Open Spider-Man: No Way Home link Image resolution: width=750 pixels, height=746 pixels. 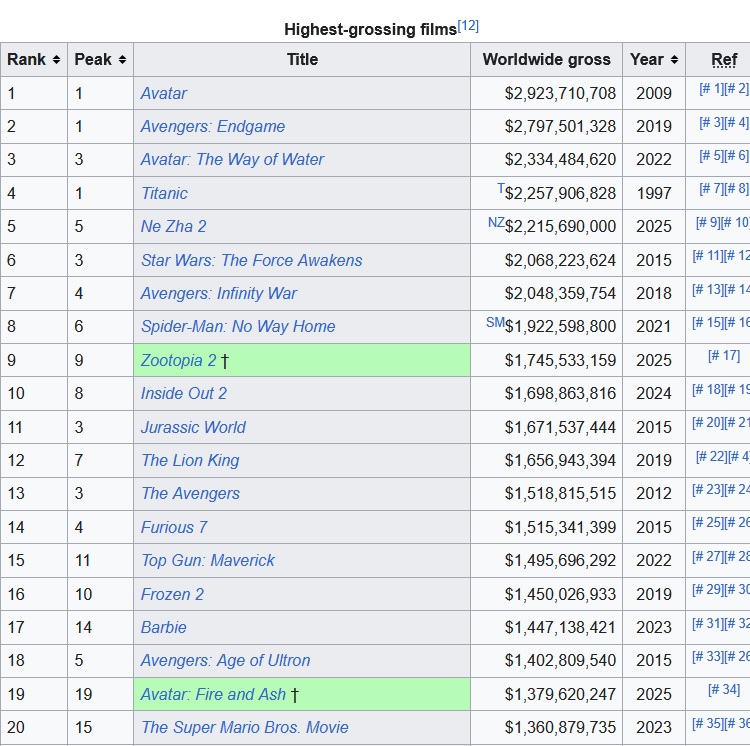tap(238, 326)
